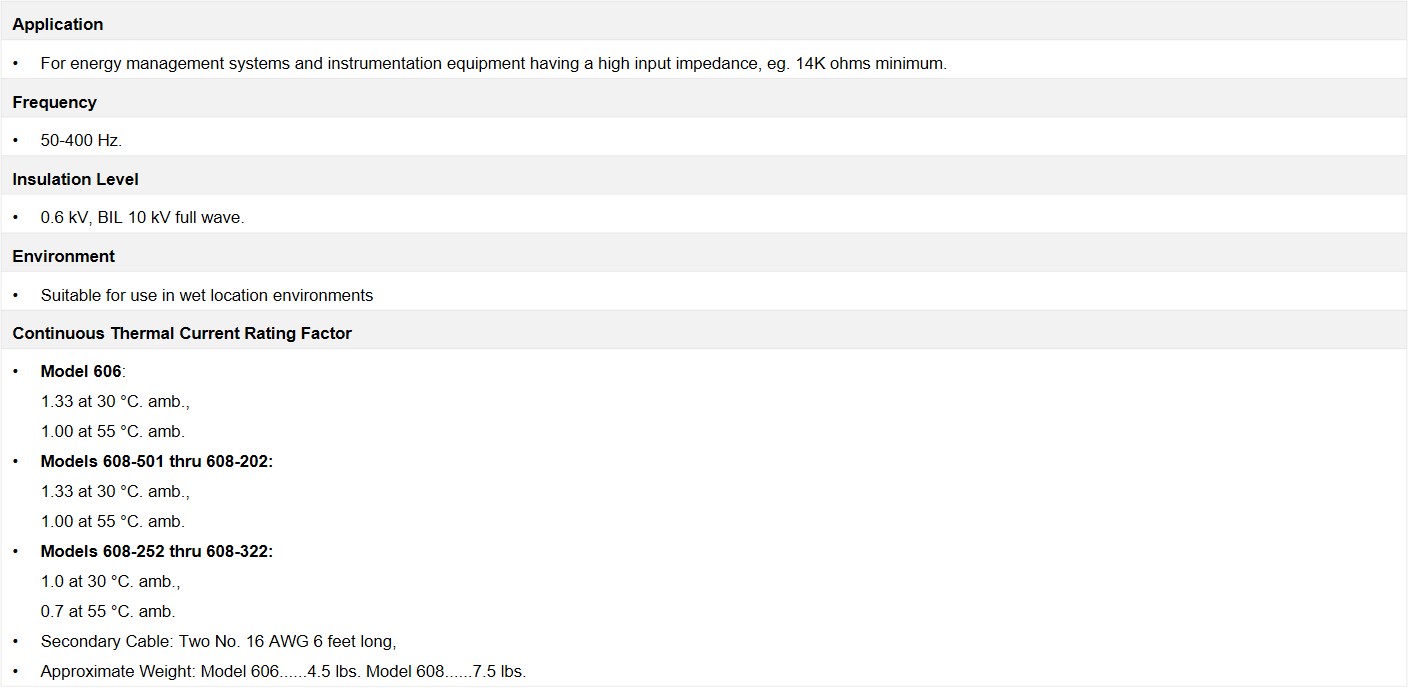
Task: Click the Approximate Weight line
Action: tap(283, 671)
